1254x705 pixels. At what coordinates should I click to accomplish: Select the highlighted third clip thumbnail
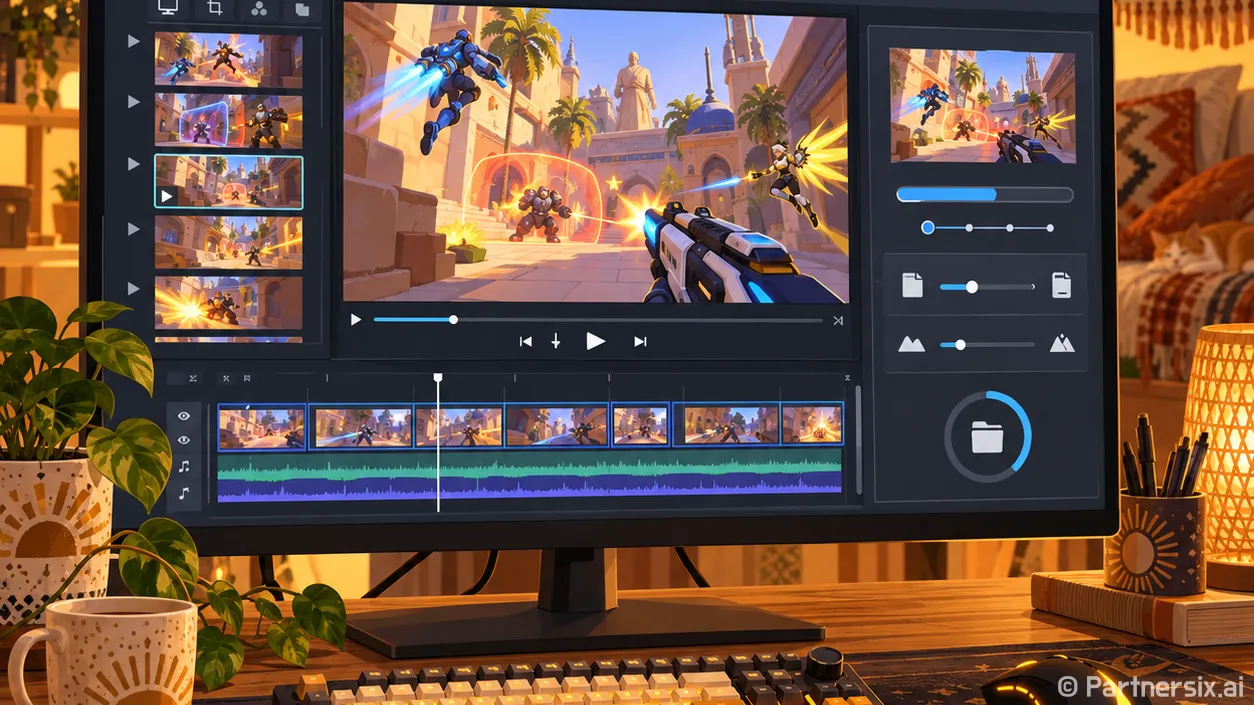228,181
